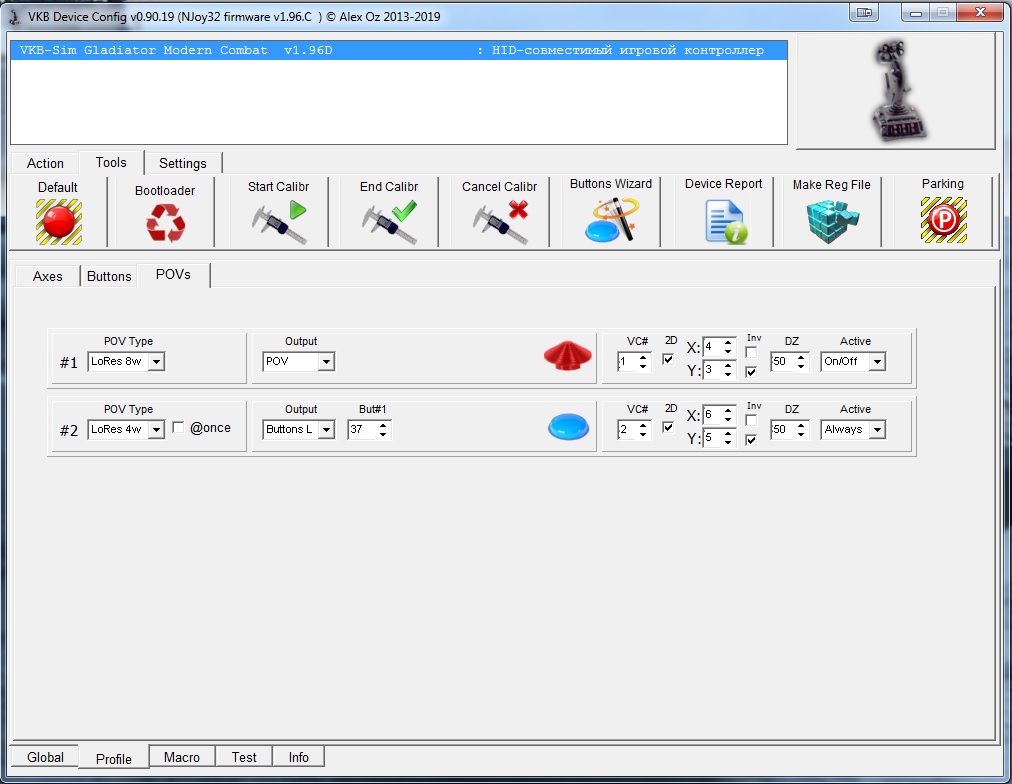The width and height of the screenshot is (1012, 784).
Task: Close the VKB Device Config window
Action: click(x=980, y=12)
